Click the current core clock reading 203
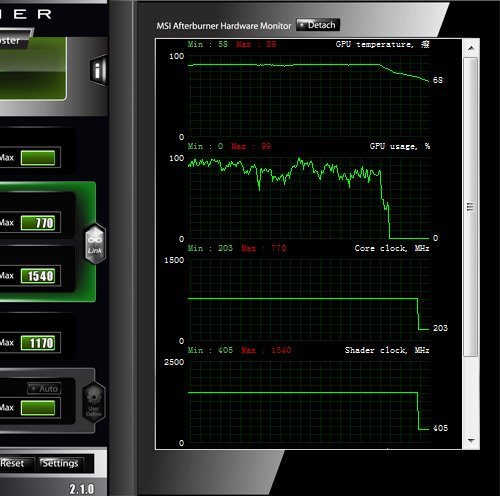This screenshot has height=496, width=500. tap(440, 328)
